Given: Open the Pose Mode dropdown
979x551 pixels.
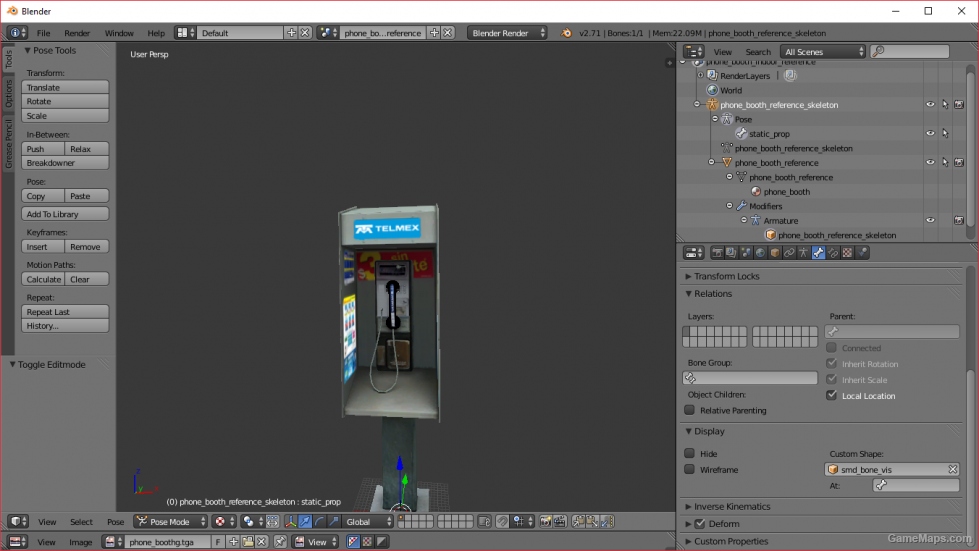Looking at the screenshot, I should (170, 522).
